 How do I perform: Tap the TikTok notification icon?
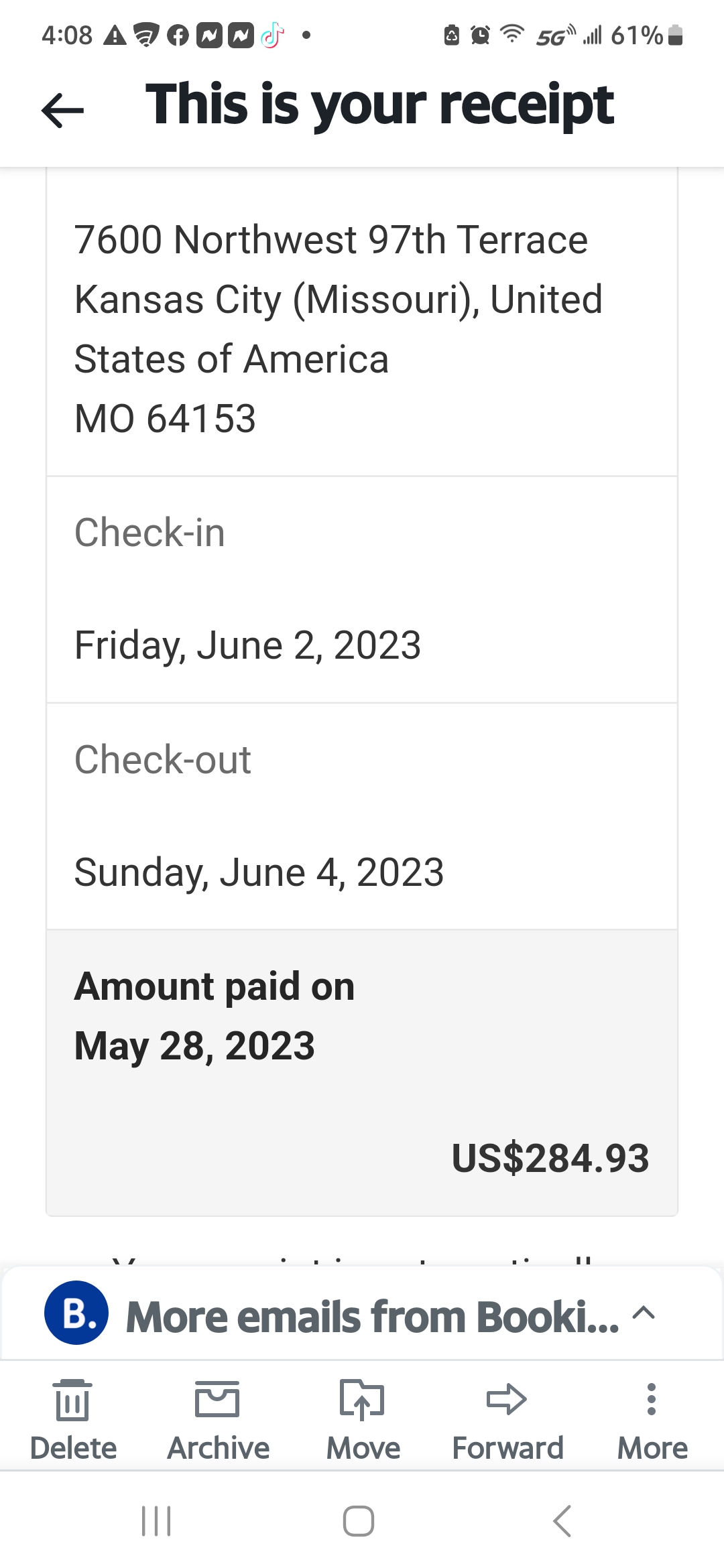(x=272, y=35)
